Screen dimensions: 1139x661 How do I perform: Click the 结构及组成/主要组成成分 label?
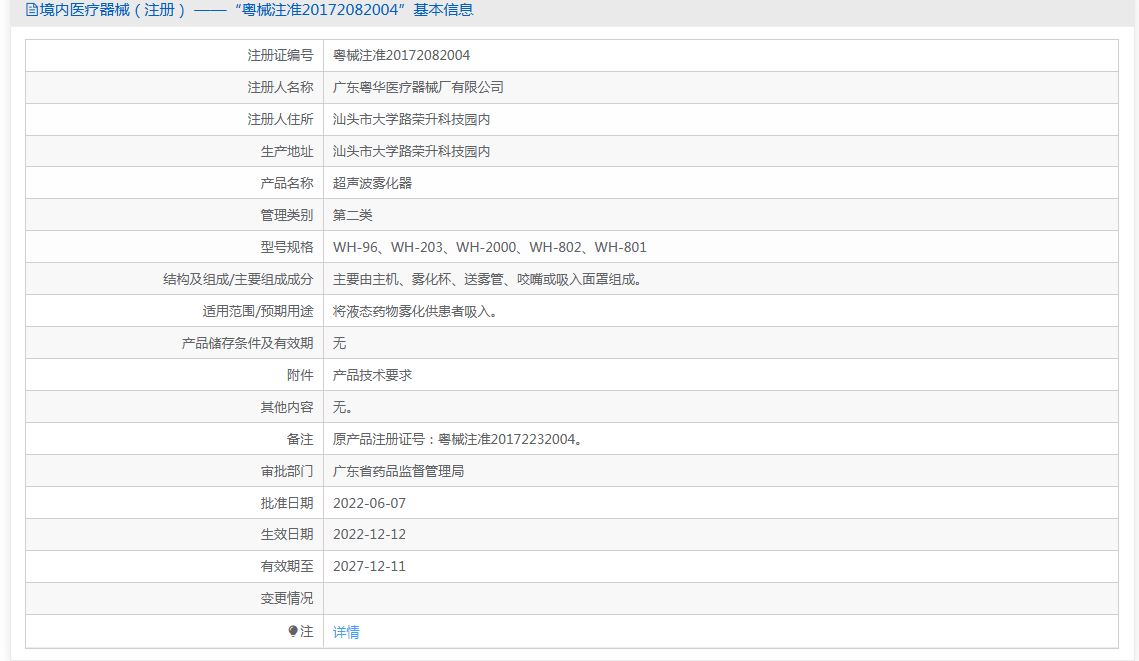point(238,279)
